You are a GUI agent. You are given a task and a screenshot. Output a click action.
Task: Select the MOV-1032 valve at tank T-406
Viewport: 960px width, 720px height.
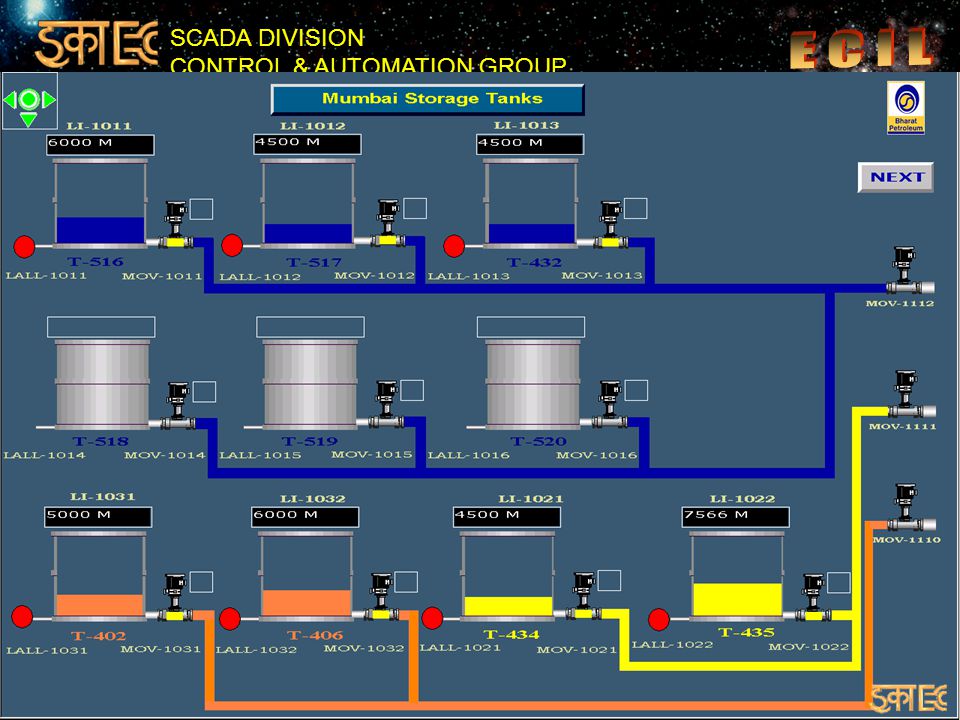(382, 596)
